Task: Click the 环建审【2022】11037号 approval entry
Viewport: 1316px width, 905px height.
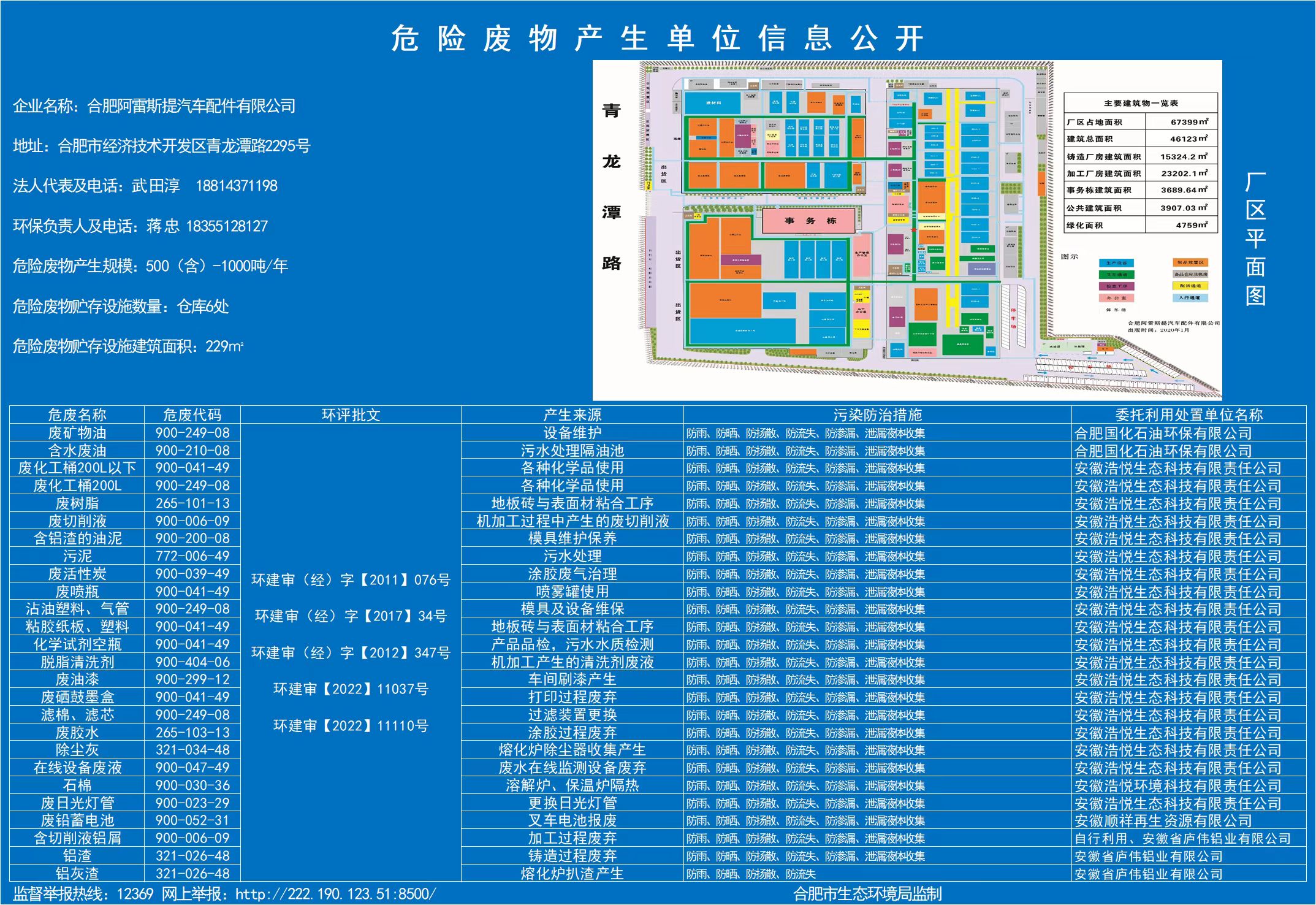Action: tap(351, 689)
